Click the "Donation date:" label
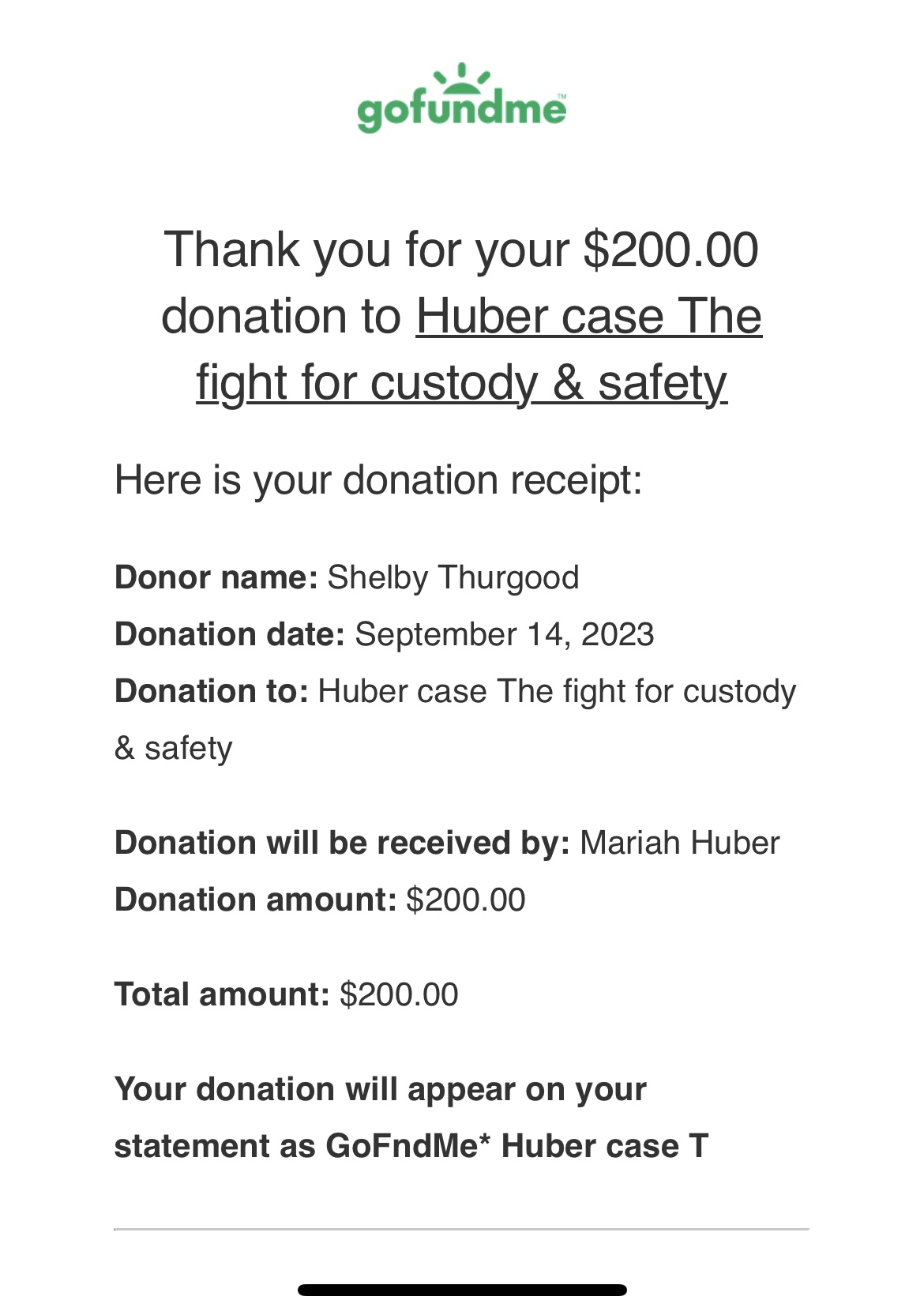The width and height of the screenshot is (924, 1315). pos(230,634)
